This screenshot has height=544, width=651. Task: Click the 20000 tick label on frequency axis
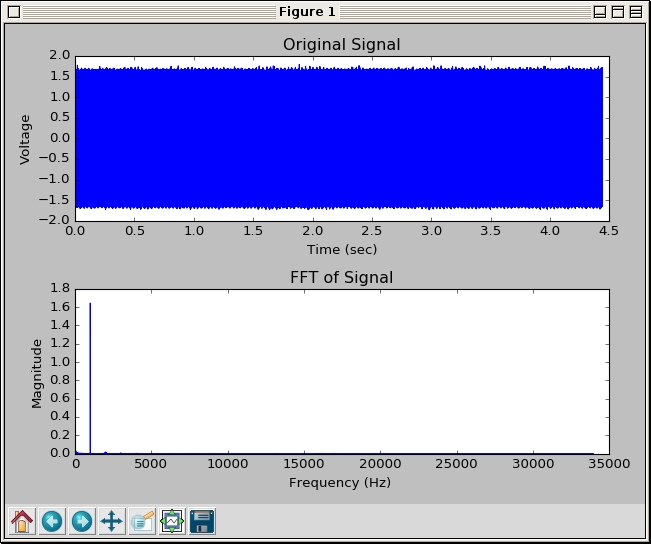tap(380, 463)
